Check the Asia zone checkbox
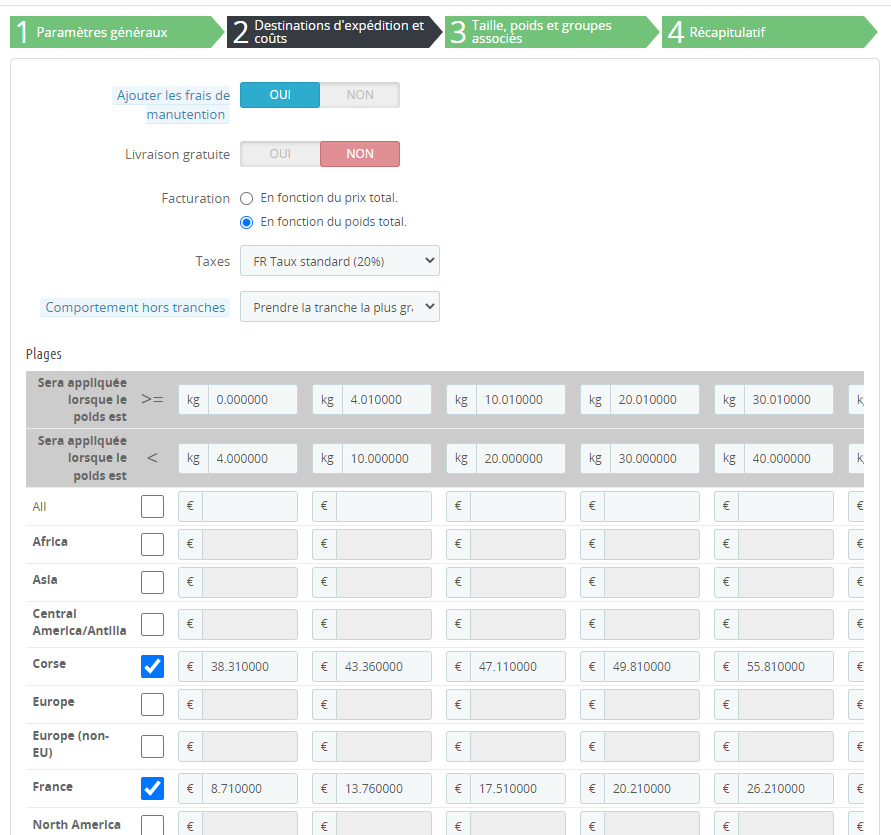The height and width of the screenshot is (835, 891). tap(152, 583)
